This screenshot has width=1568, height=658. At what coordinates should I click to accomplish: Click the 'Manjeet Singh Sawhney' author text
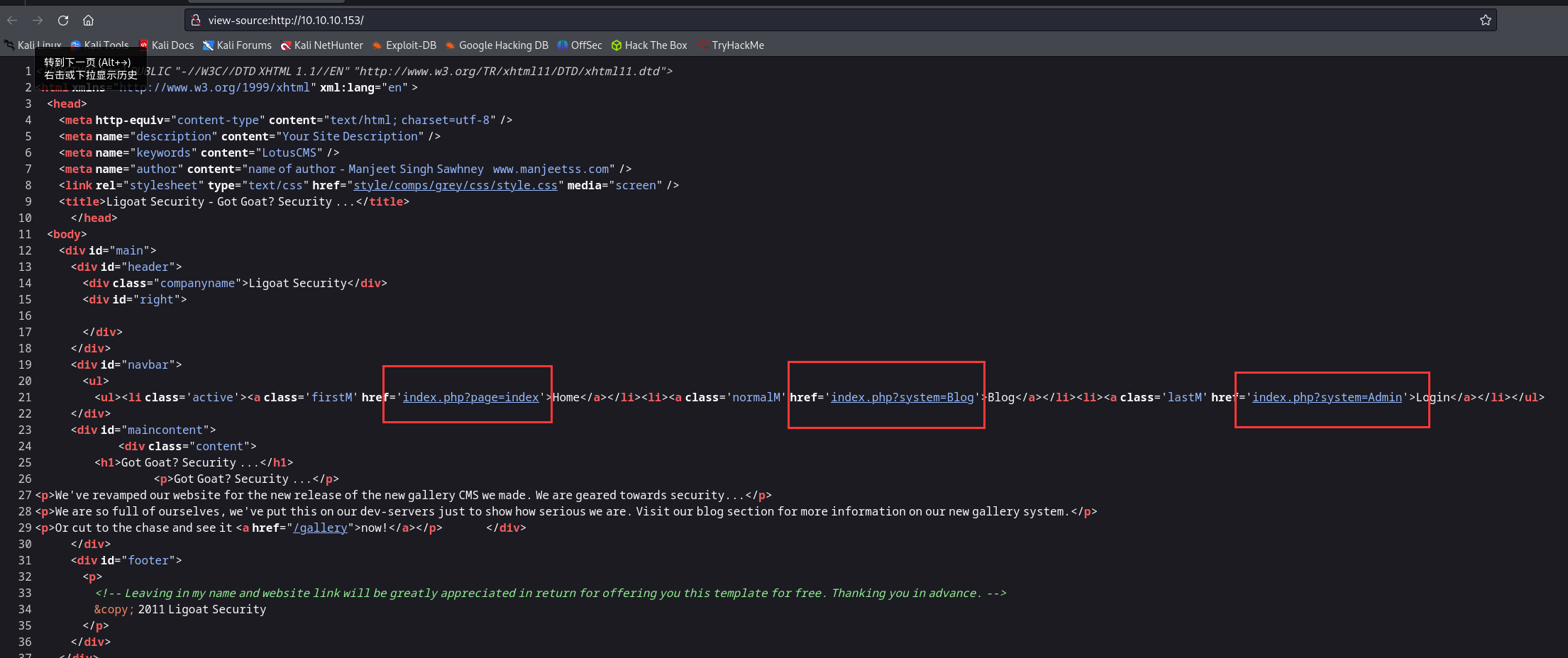[x=416, y=169]
